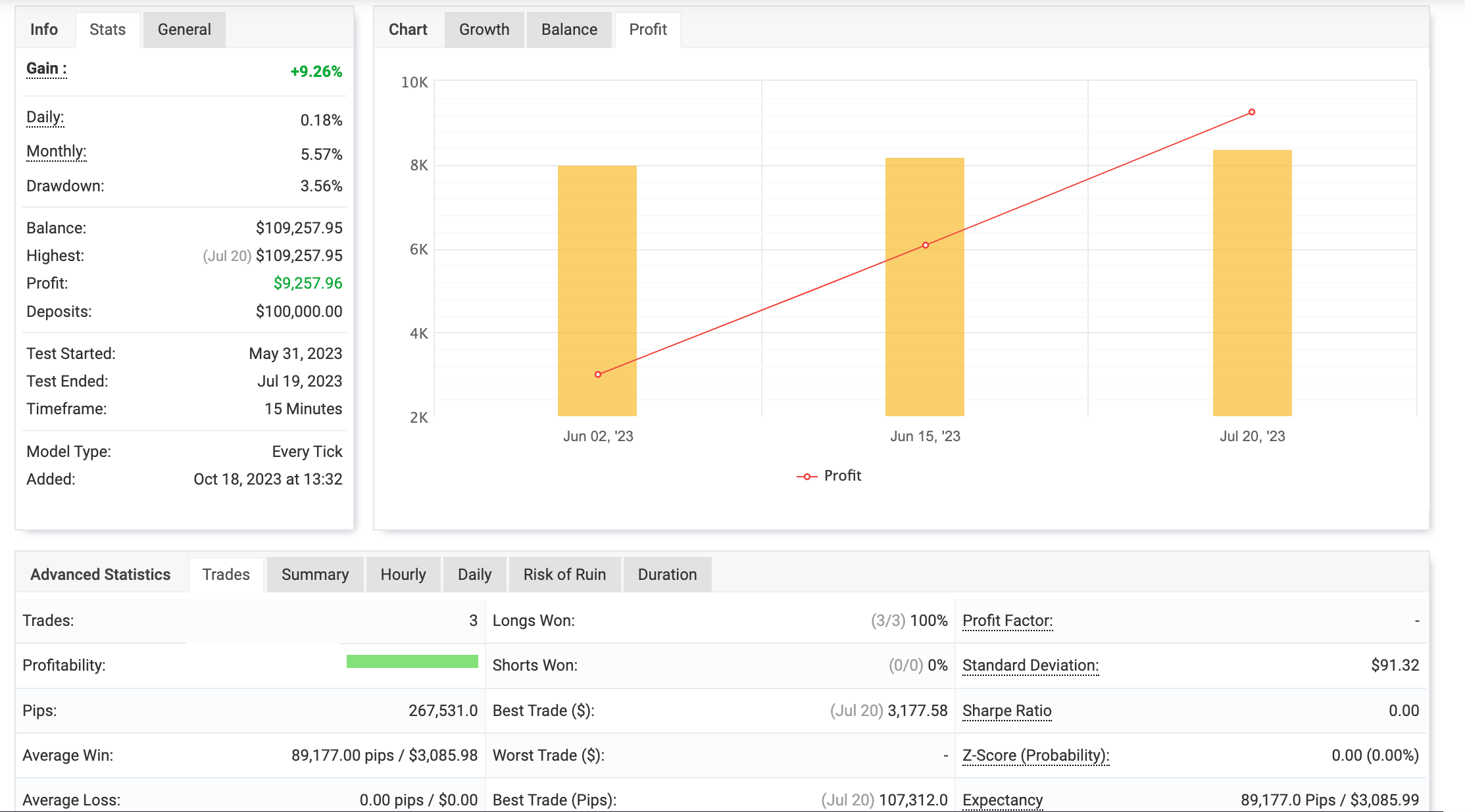This screenshot has width=1465, height=812.
Task: Toggle the Profit series legend marker
Action: point(807,476)
